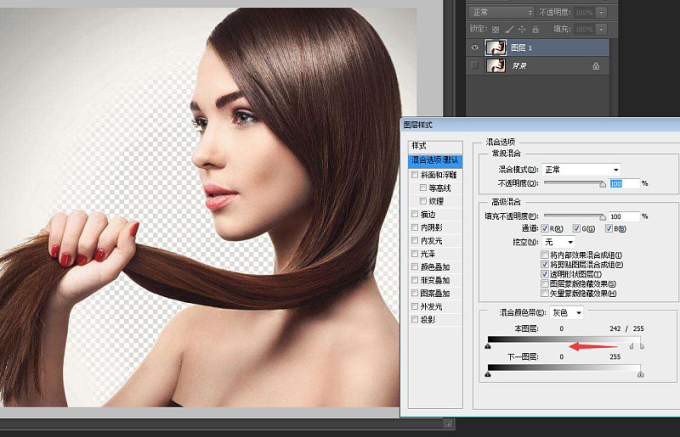Select 混合选项:默认 in style list
680x437 pixels.
point(436,160)
